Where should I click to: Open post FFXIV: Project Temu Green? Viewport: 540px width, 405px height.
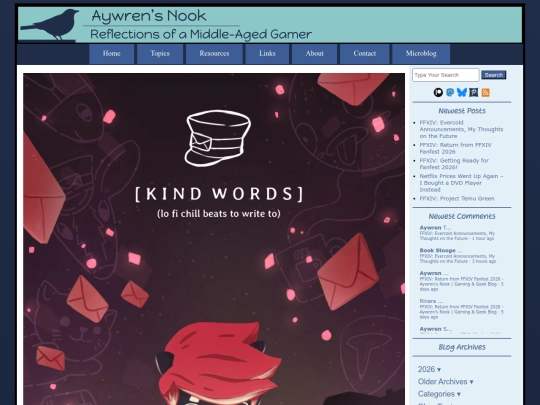click(x=457, y=198)
